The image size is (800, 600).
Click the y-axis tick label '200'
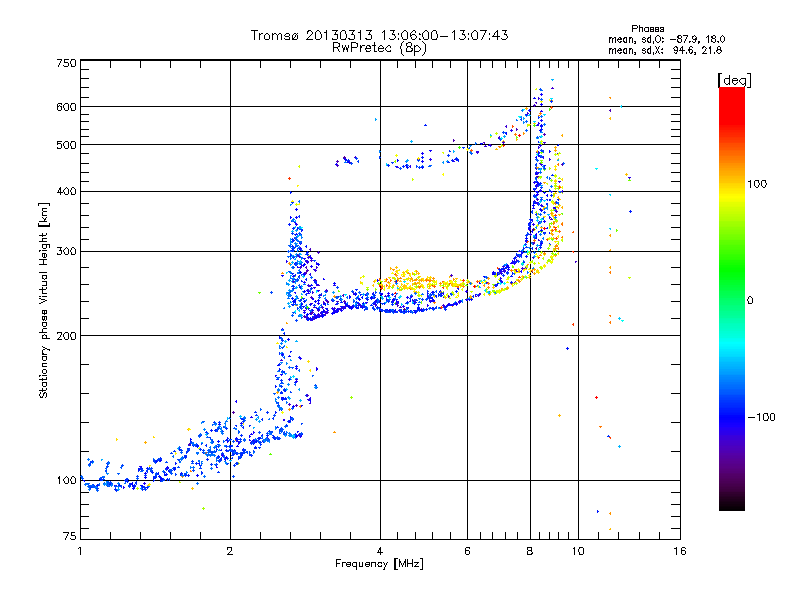(x=66, y=336)
